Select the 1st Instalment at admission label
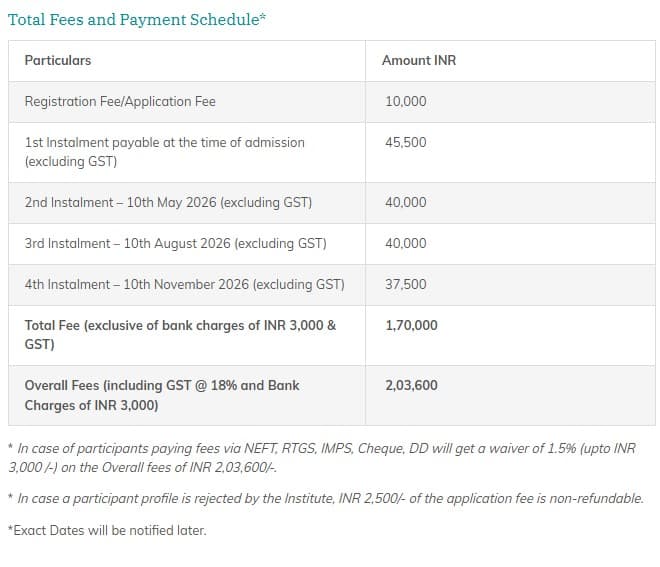The width and height of the screenshot is (660, 567). click(164, 151)
